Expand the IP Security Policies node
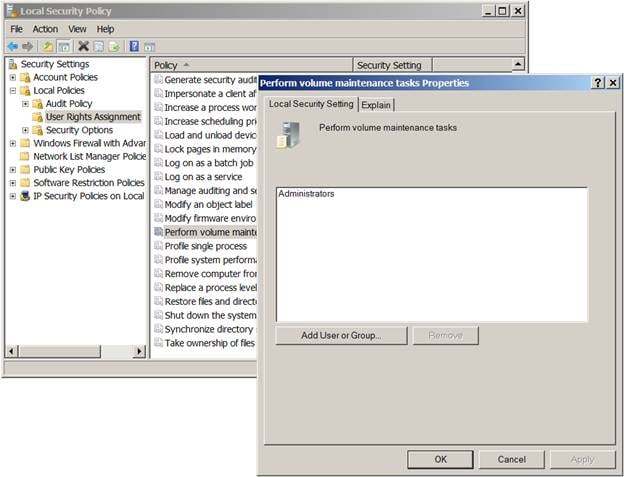The height and width of the screenshot is (477, 624). click(13, 196)
